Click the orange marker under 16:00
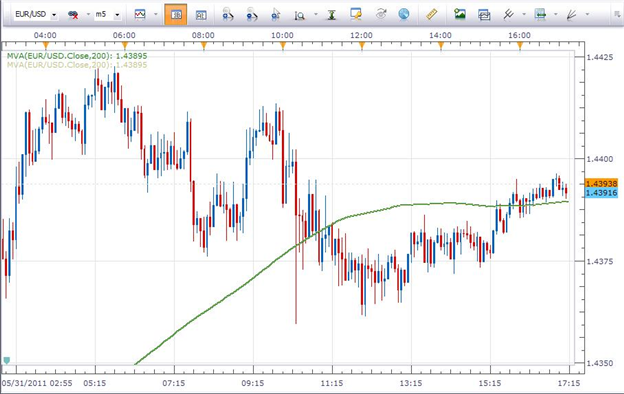The image size is (624, 394). coord(520,45)
